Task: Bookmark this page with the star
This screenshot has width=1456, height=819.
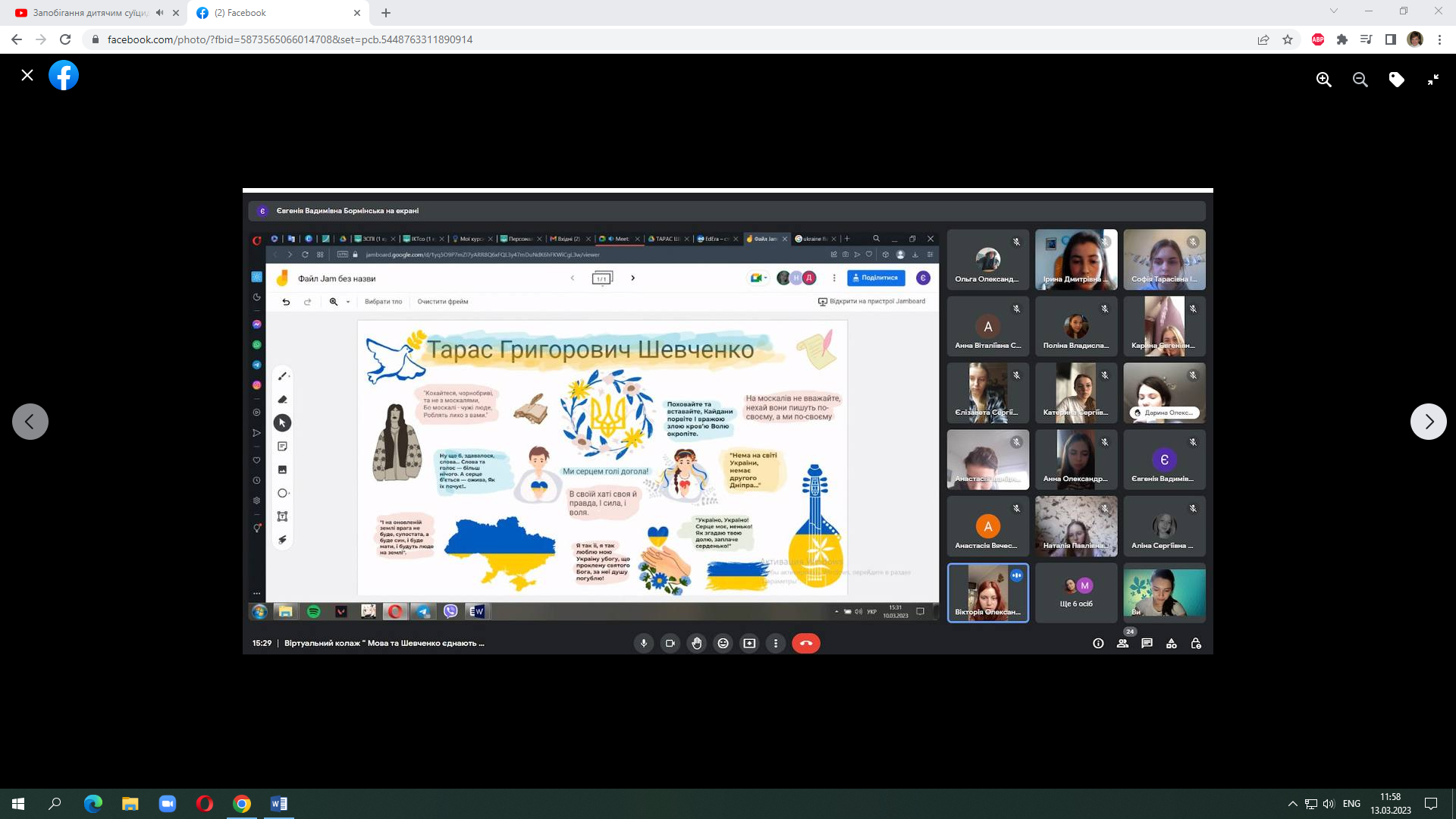Action: coord(1288,39)
